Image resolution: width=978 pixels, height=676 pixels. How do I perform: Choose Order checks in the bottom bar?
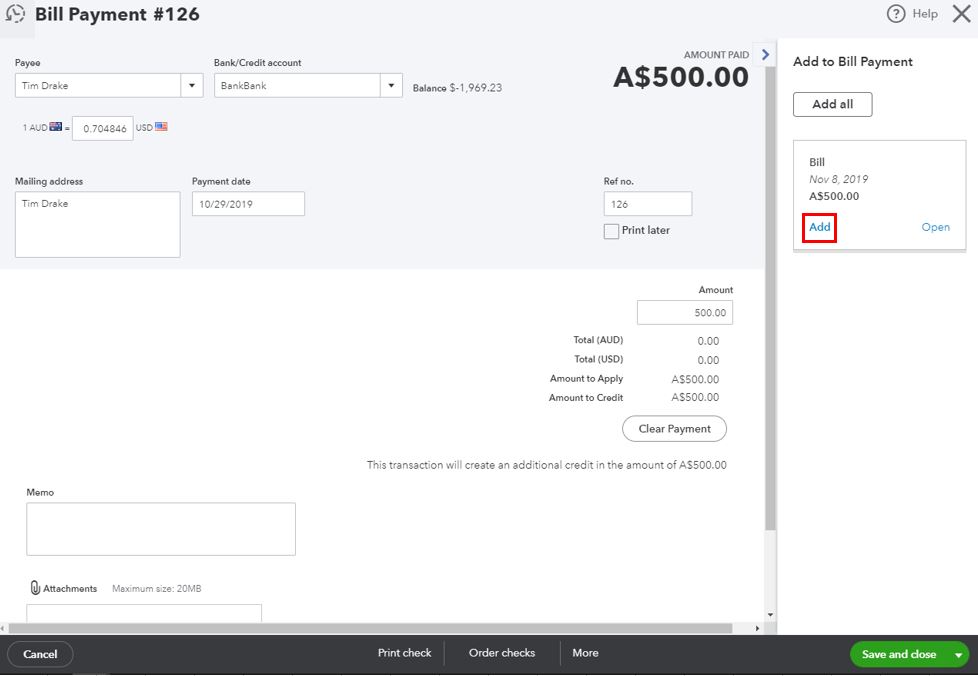coord(501,653)
